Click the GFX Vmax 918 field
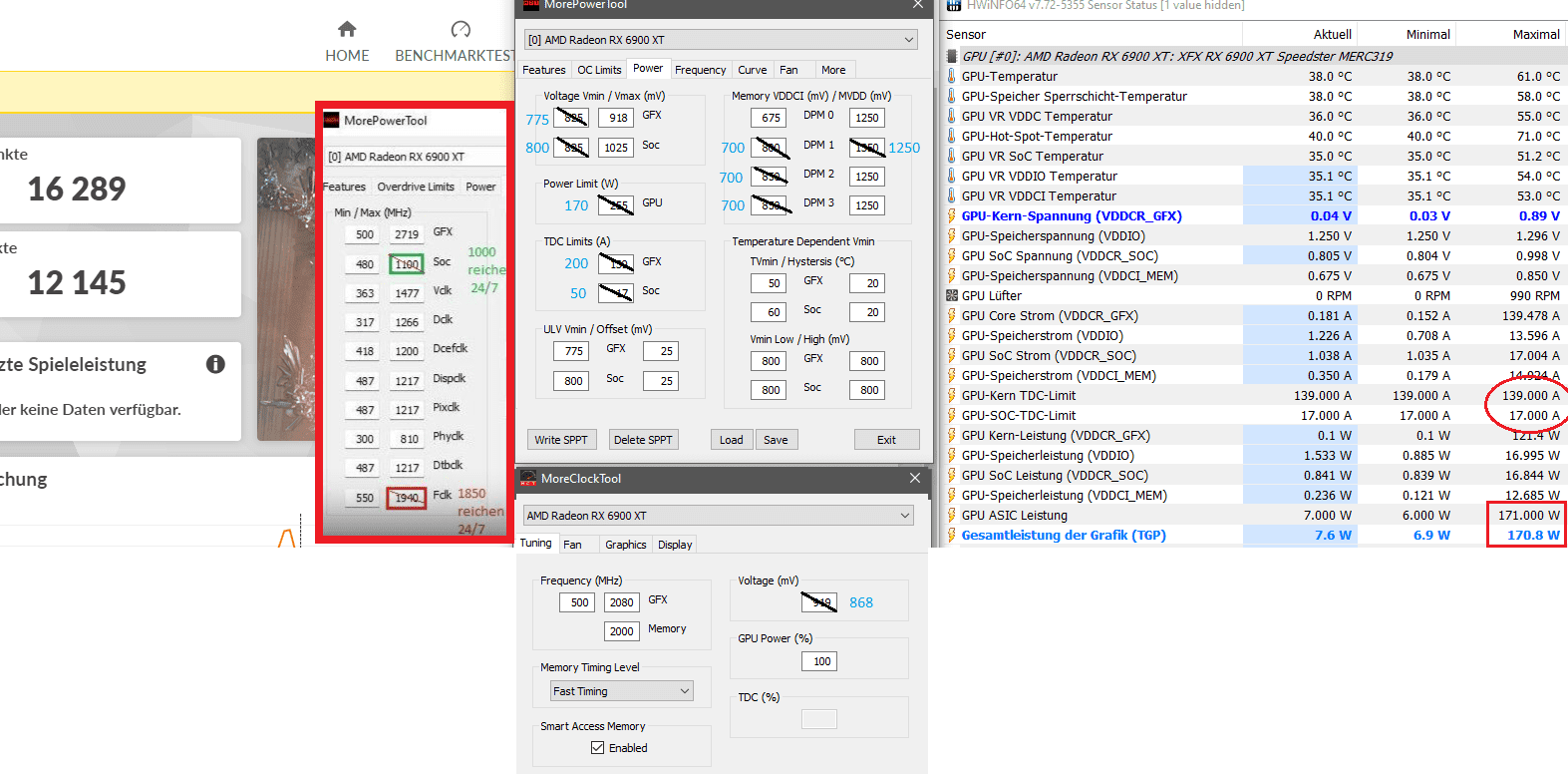 618,118
